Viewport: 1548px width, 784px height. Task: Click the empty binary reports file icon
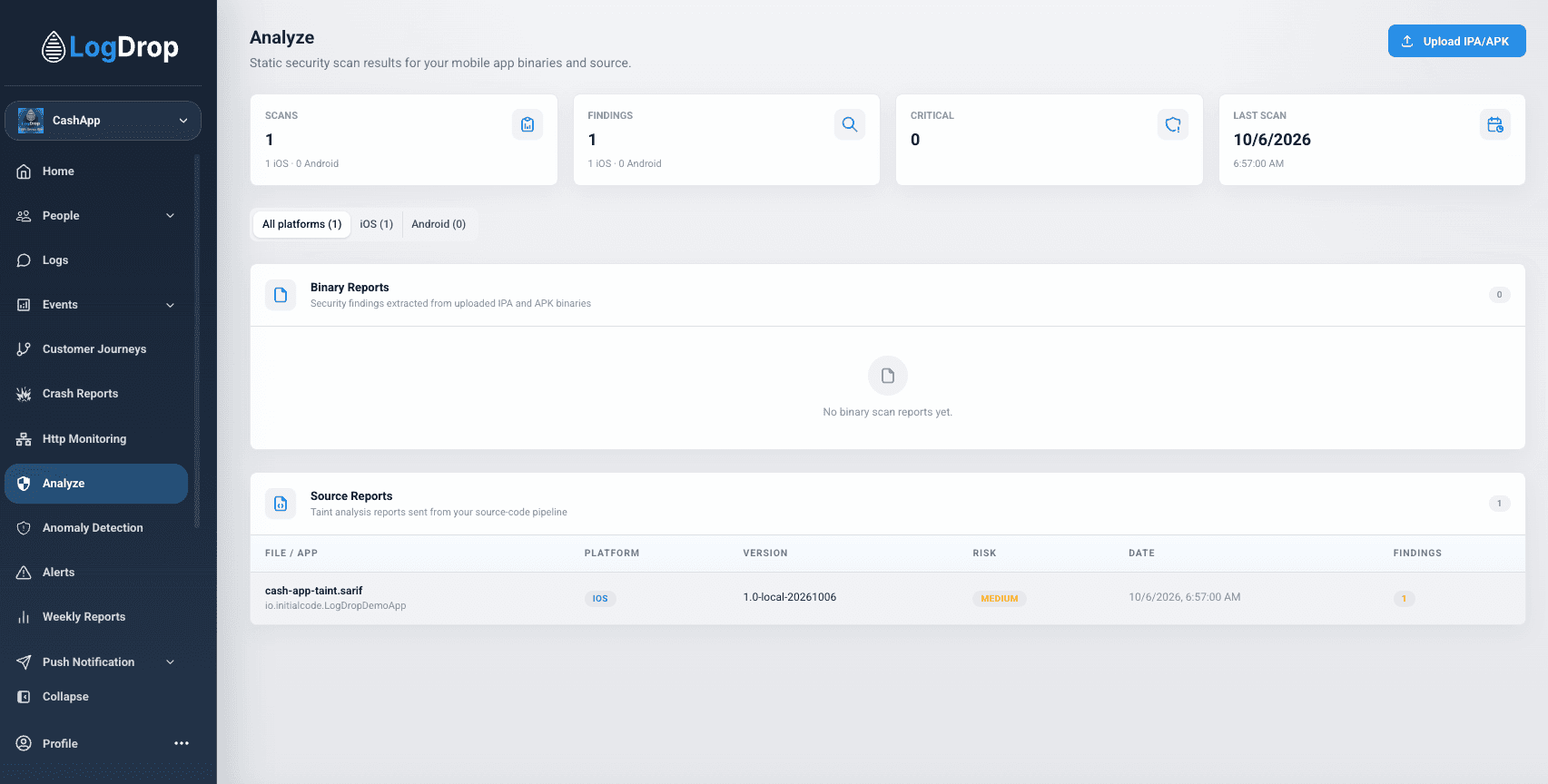(888, 376)
